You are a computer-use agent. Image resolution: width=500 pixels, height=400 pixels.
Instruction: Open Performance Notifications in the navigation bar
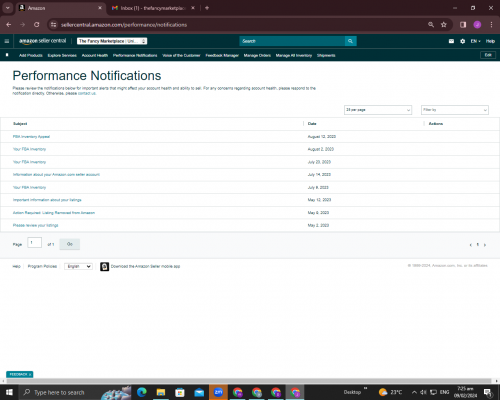click(x=135, y=55)
